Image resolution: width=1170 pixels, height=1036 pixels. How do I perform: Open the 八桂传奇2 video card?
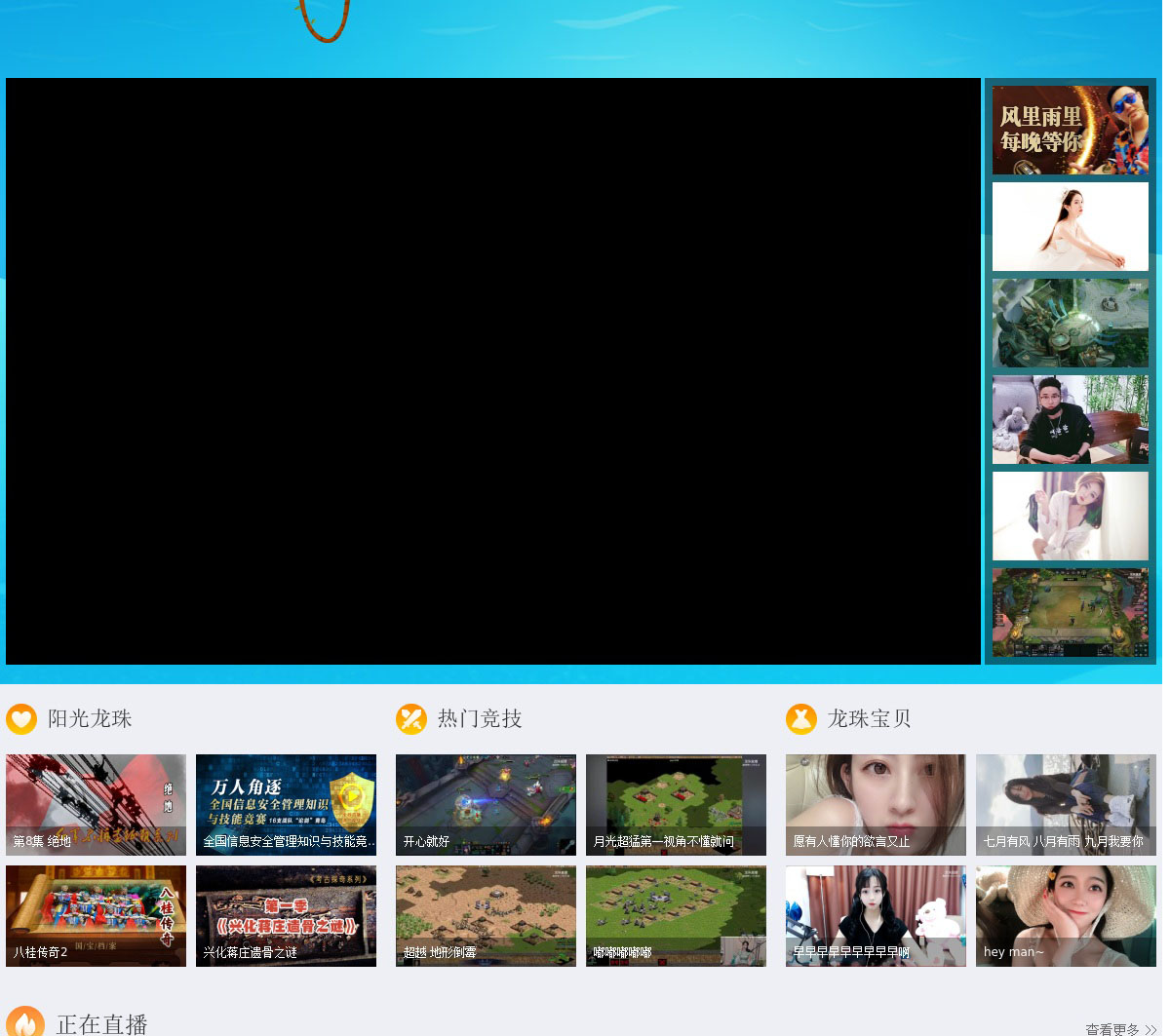(96, 916)
